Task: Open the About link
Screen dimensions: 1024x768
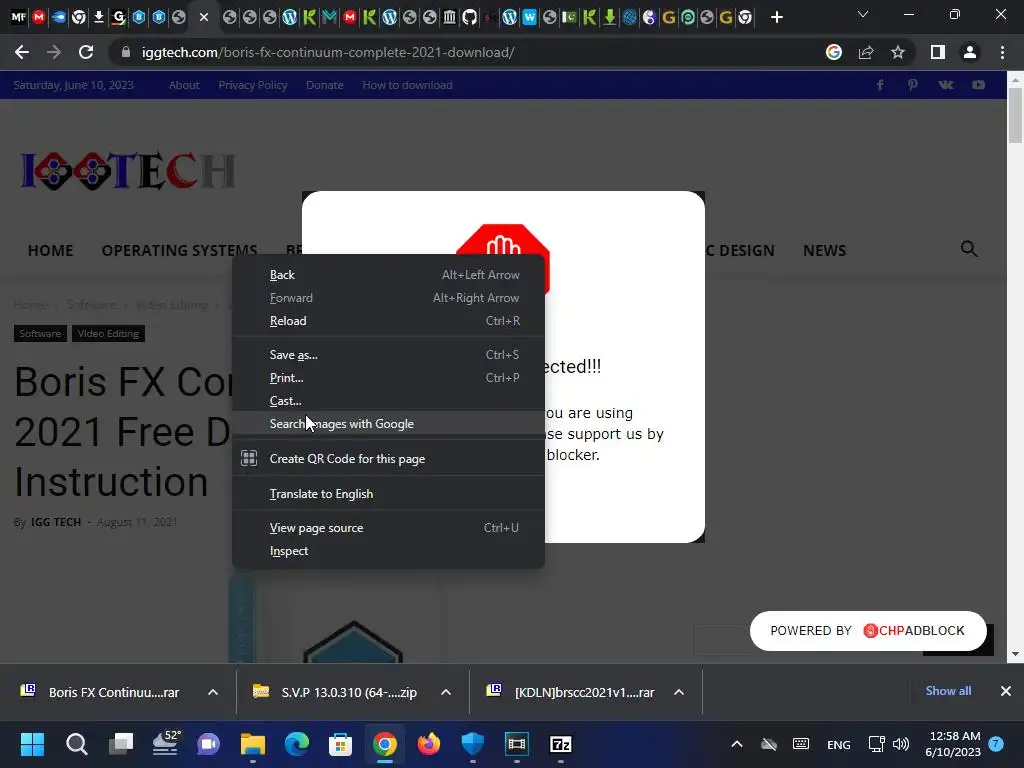Action: pyautogui.click(x=184, y=85)
